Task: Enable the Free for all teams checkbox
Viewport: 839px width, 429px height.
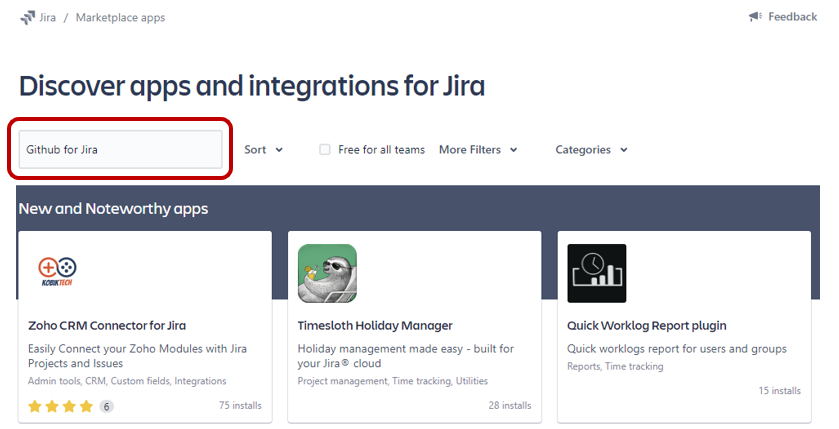Action: 325,149
